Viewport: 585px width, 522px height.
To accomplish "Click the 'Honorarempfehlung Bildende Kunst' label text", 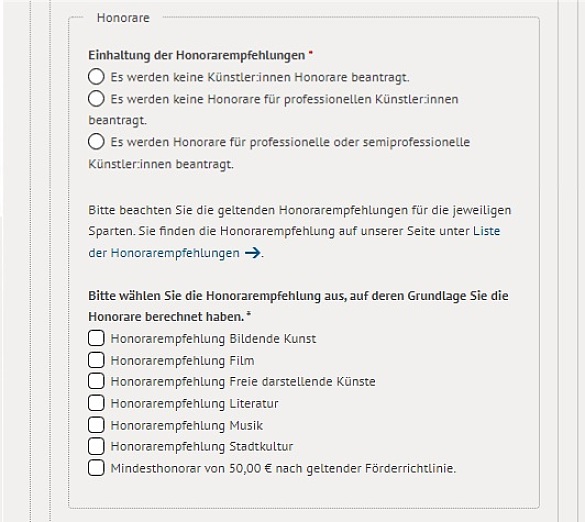I will (213, 339).
